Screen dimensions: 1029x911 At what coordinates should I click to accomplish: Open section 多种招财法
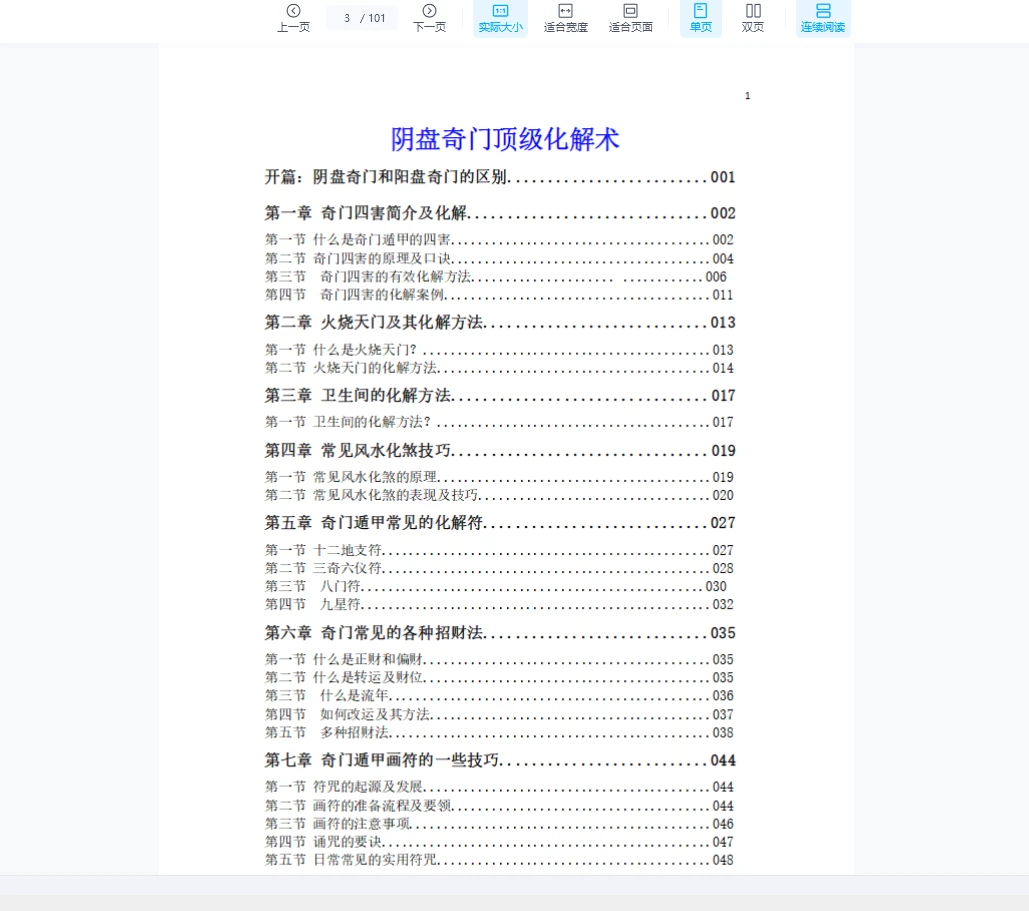499,732
